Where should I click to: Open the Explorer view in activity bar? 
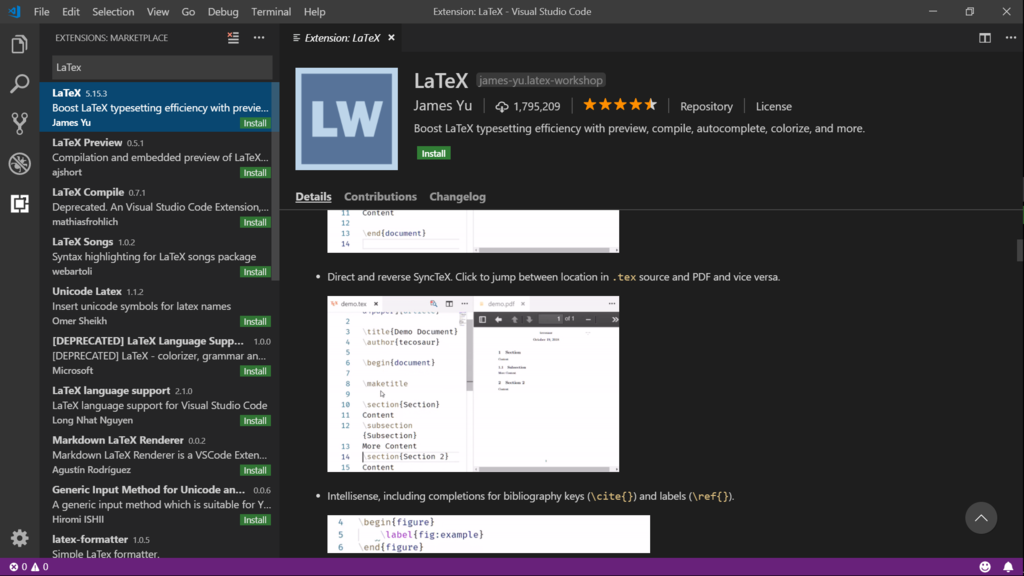coord(20,44)
